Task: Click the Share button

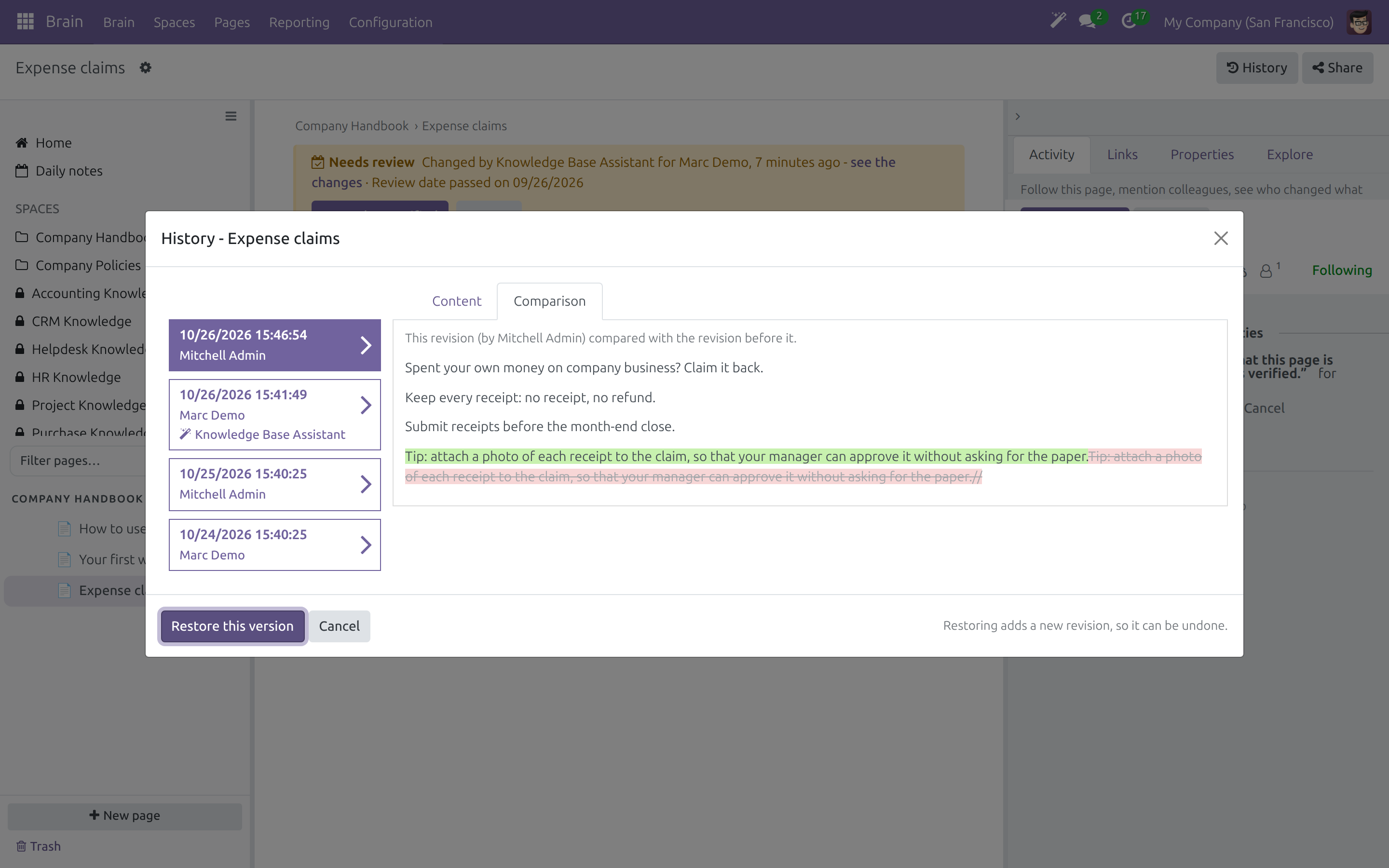Action: coord(1337,68)
